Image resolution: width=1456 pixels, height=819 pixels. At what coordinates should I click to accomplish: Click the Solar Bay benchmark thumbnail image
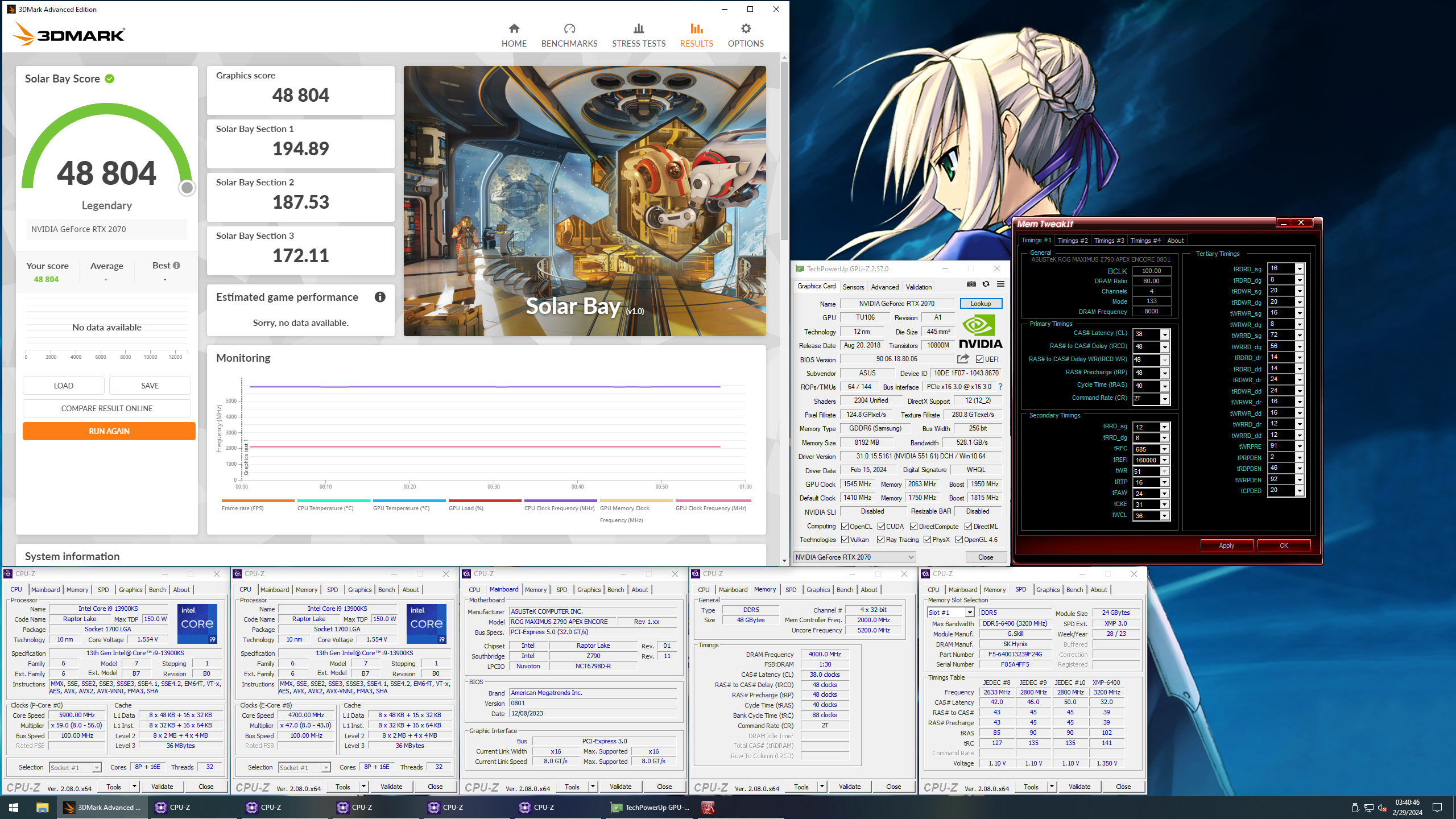[x=585, y=201]
